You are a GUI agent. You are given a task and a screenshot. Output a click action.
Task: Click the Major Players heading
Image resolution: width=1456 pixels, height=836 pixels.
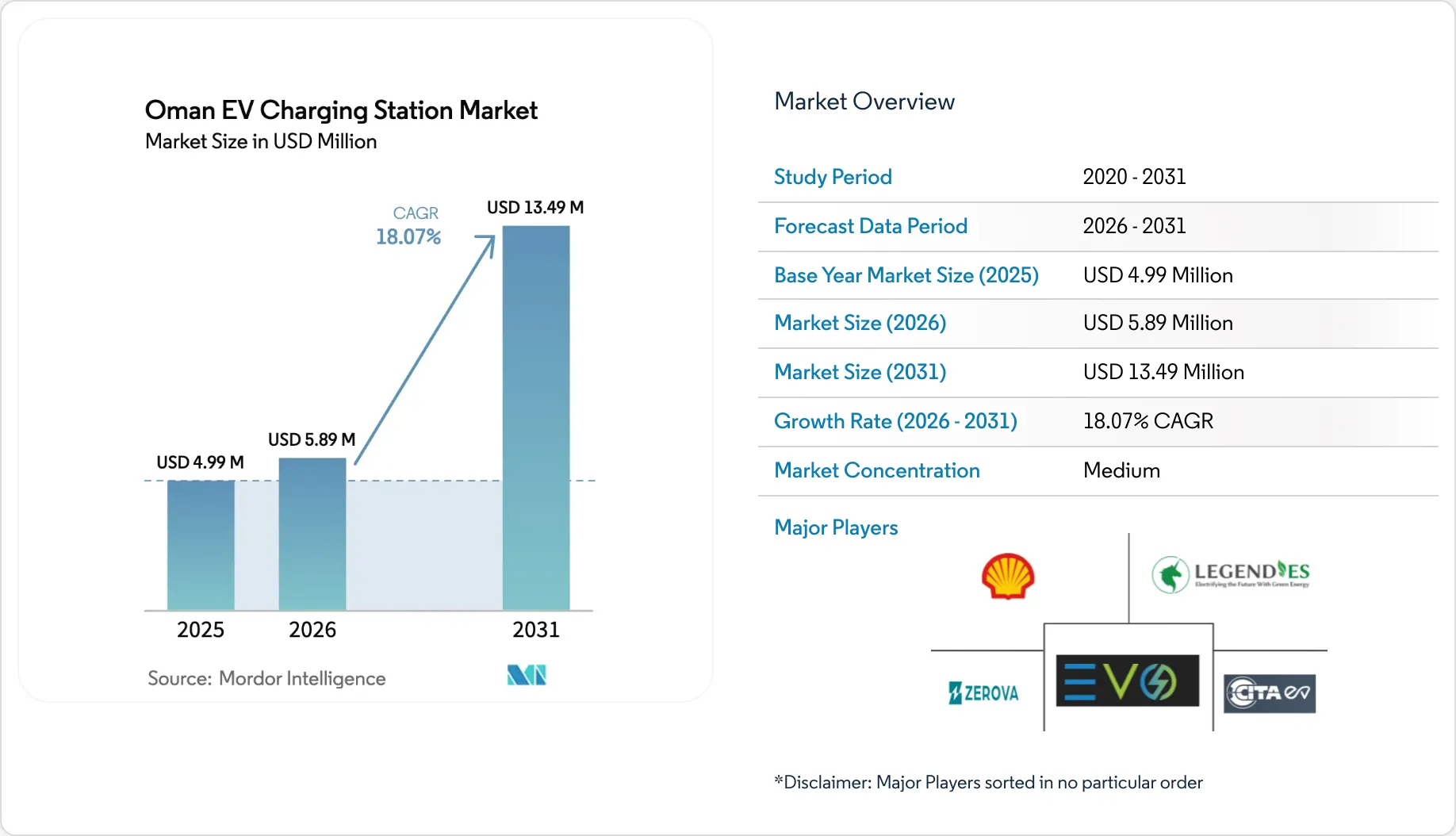pyautogui.click(x=836, y=527)
